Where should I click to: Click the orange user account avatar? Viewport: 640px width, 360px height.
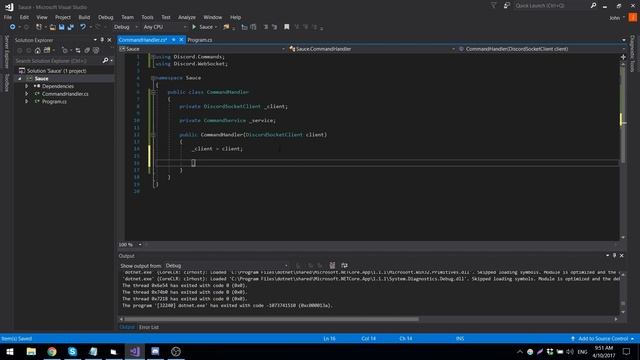tap(633, 18)
